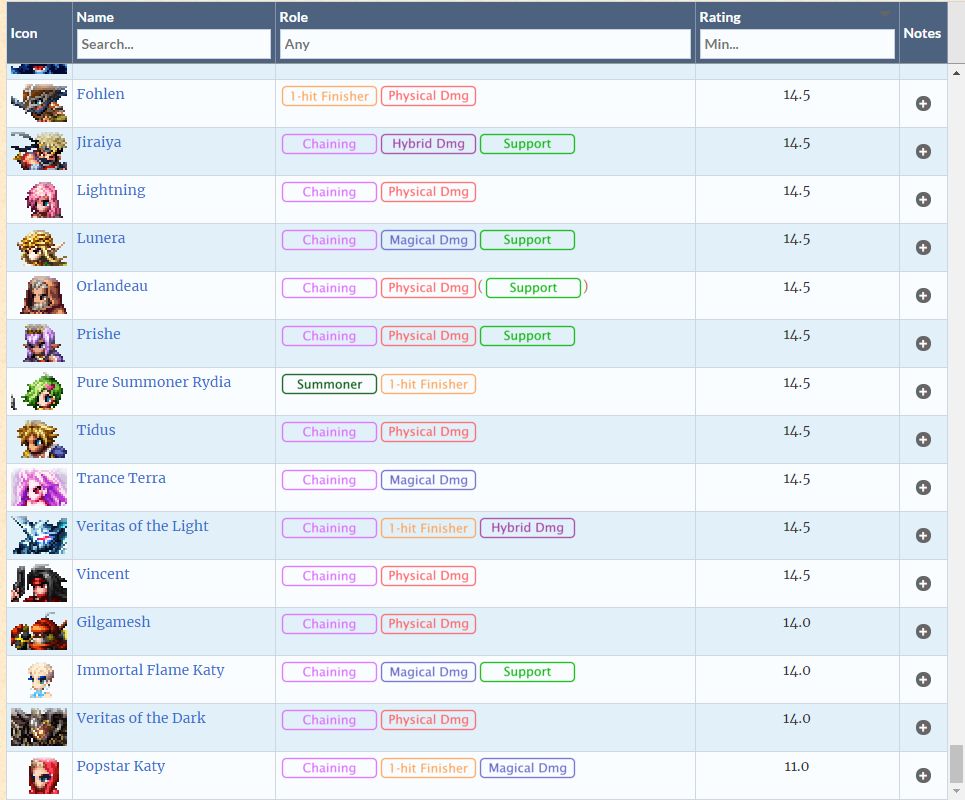
Task: Click Vincent character sprite icon
Action: click(x=39, y=583)
